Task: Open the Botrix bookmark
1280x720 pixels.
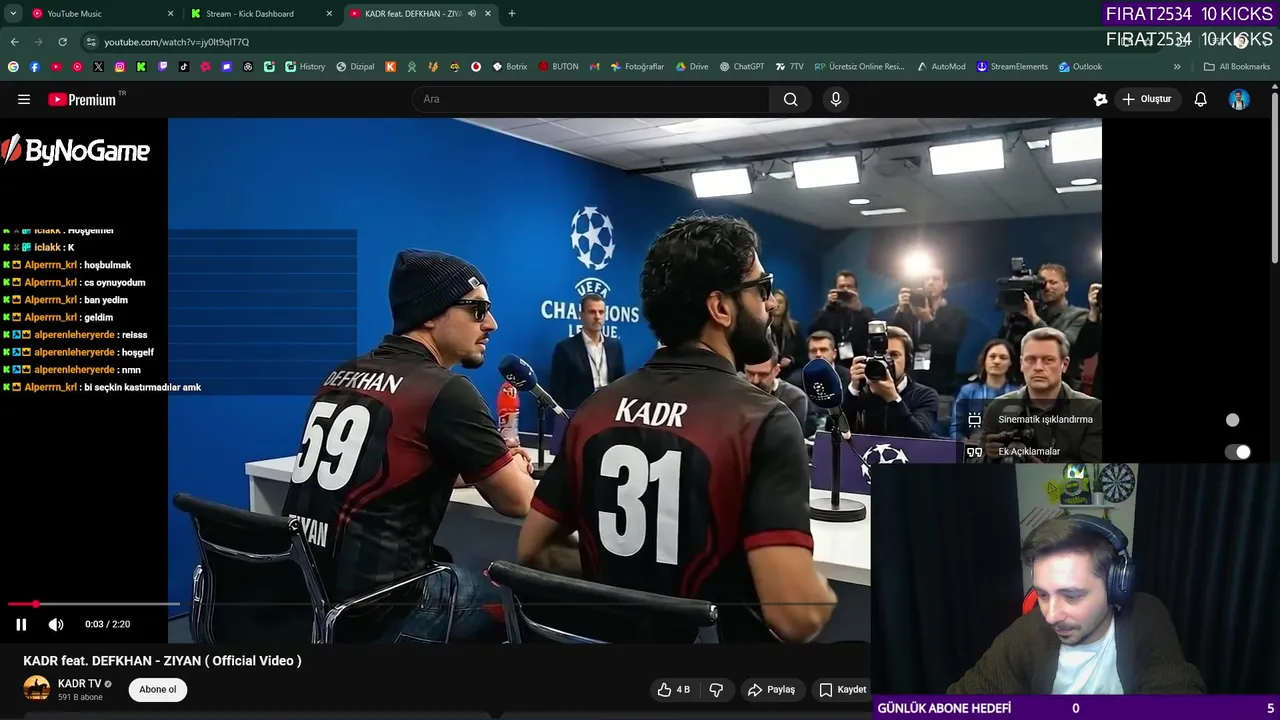Action: tap(509, 67)
